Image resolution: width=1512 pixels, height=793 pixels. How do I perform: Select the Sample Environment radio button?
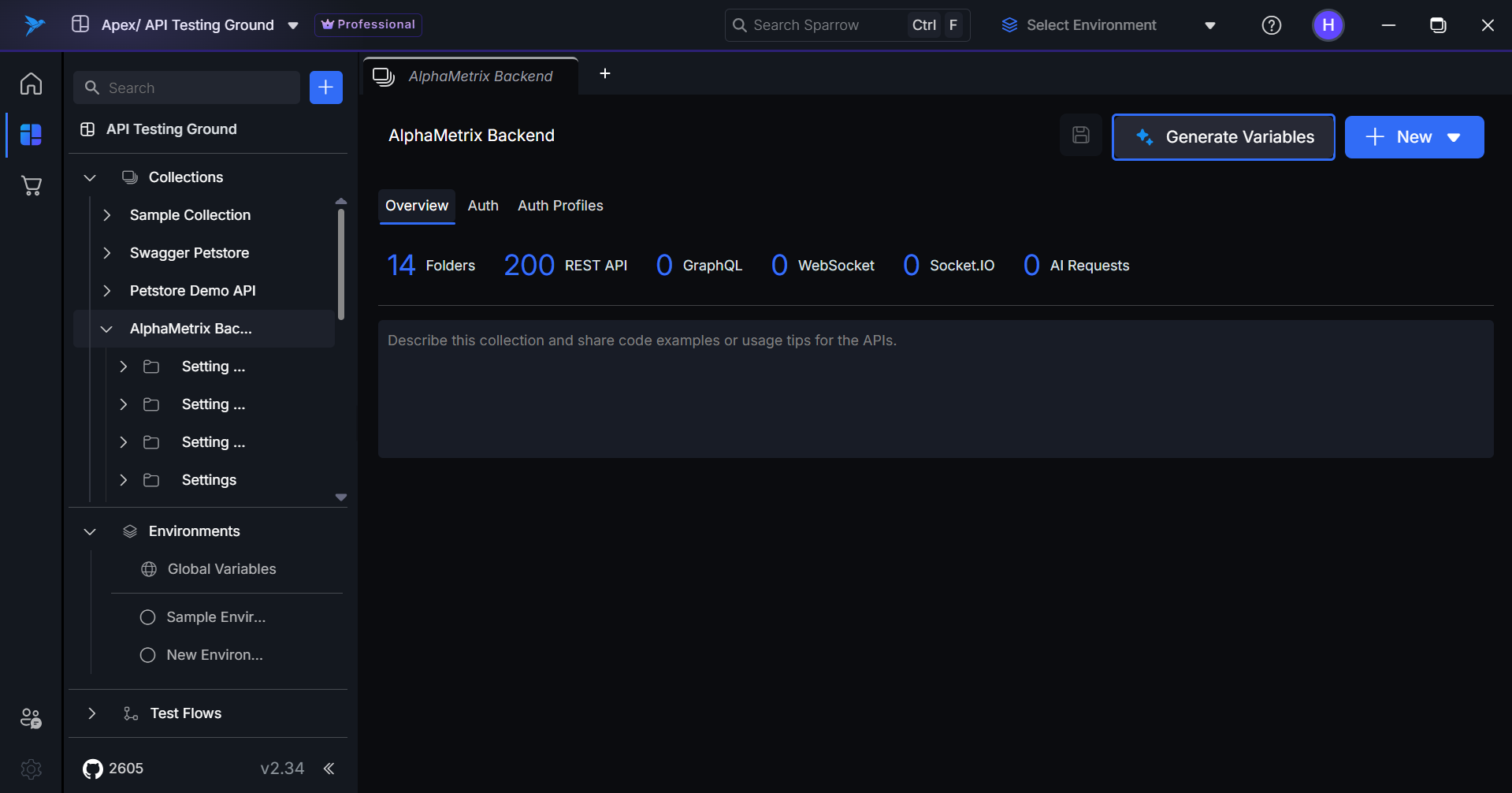147,617
